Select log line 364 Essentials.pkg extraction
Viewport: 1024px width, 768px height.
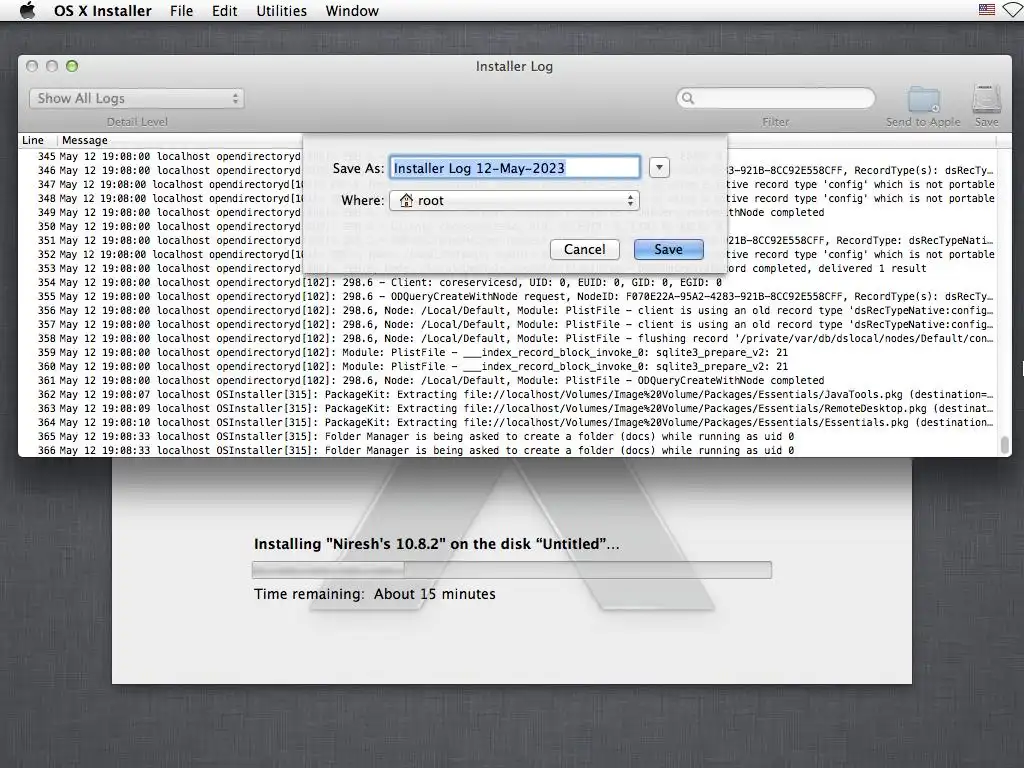click(506, 423)
